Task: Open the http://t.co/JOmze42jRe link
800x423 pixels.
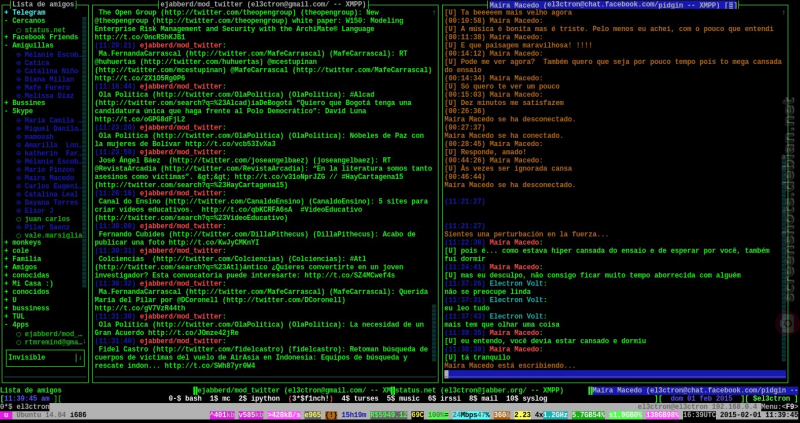Action: pos(193,333)
